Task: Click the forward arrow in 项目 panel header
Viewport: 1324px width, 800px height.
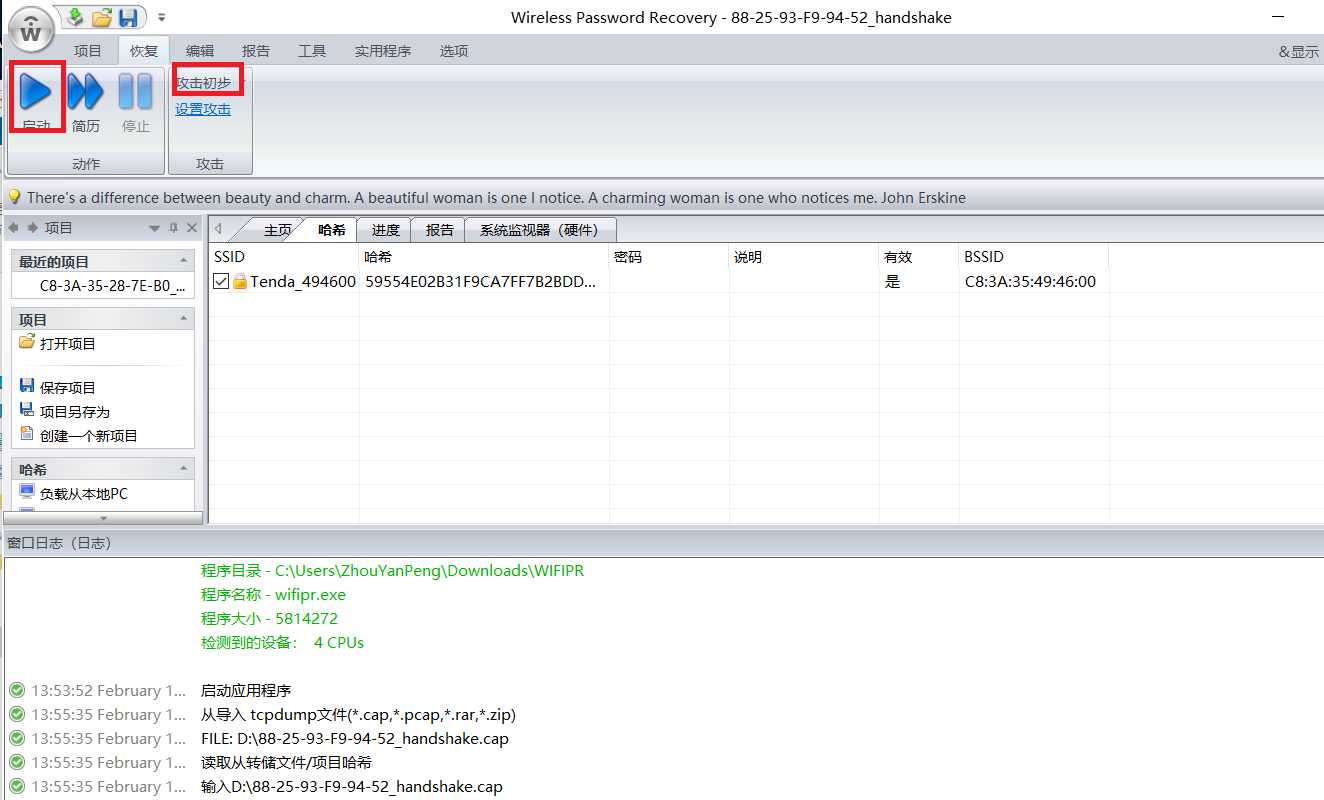Action: (33, 228)
